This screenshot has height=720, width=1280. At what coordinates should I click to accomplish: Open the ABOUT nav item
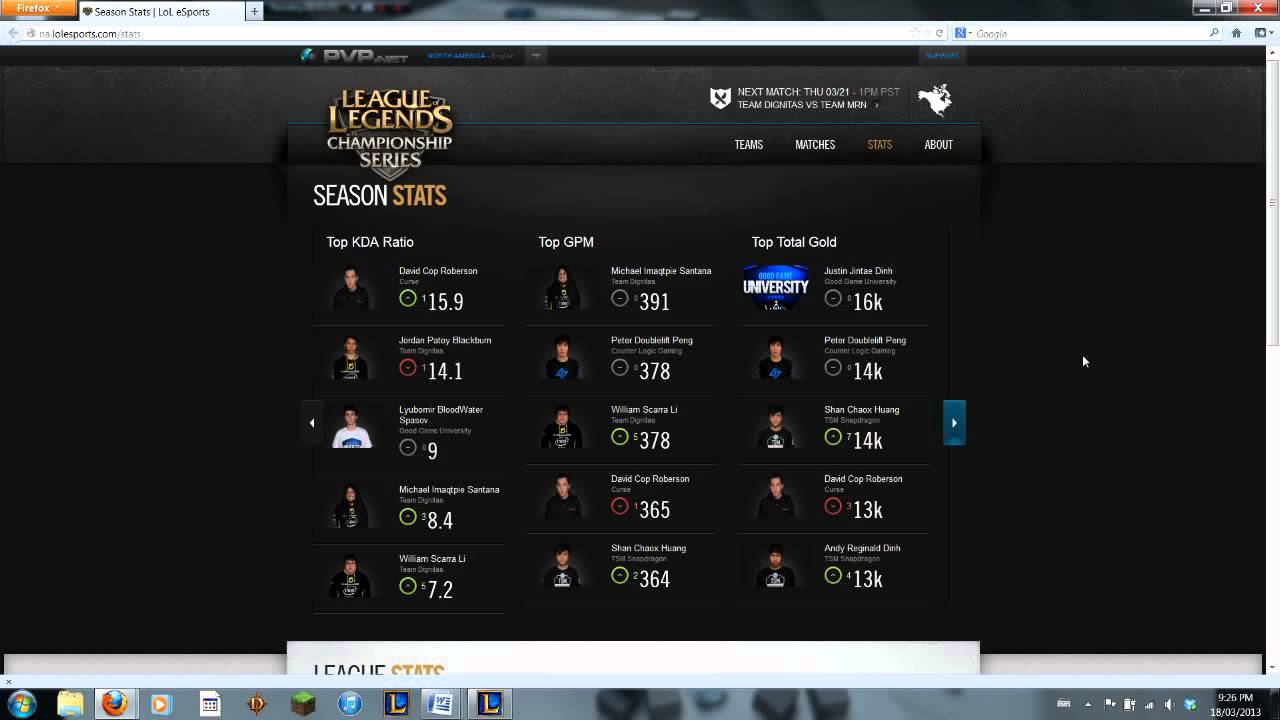939,145
